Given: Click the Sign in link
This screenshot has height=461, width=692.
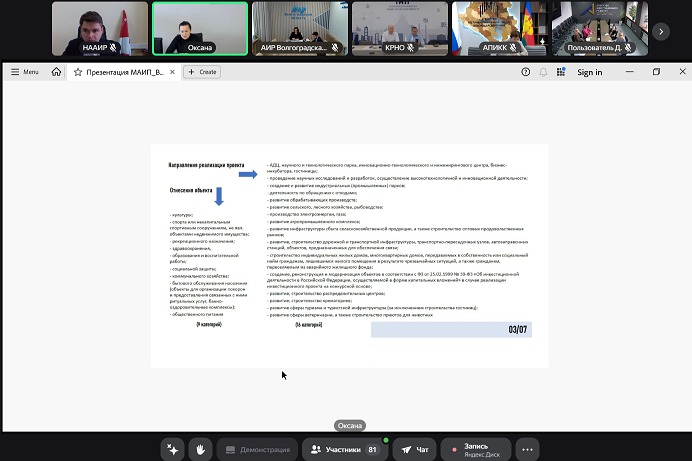Looking at the screenshot, I should pos(589,72).
